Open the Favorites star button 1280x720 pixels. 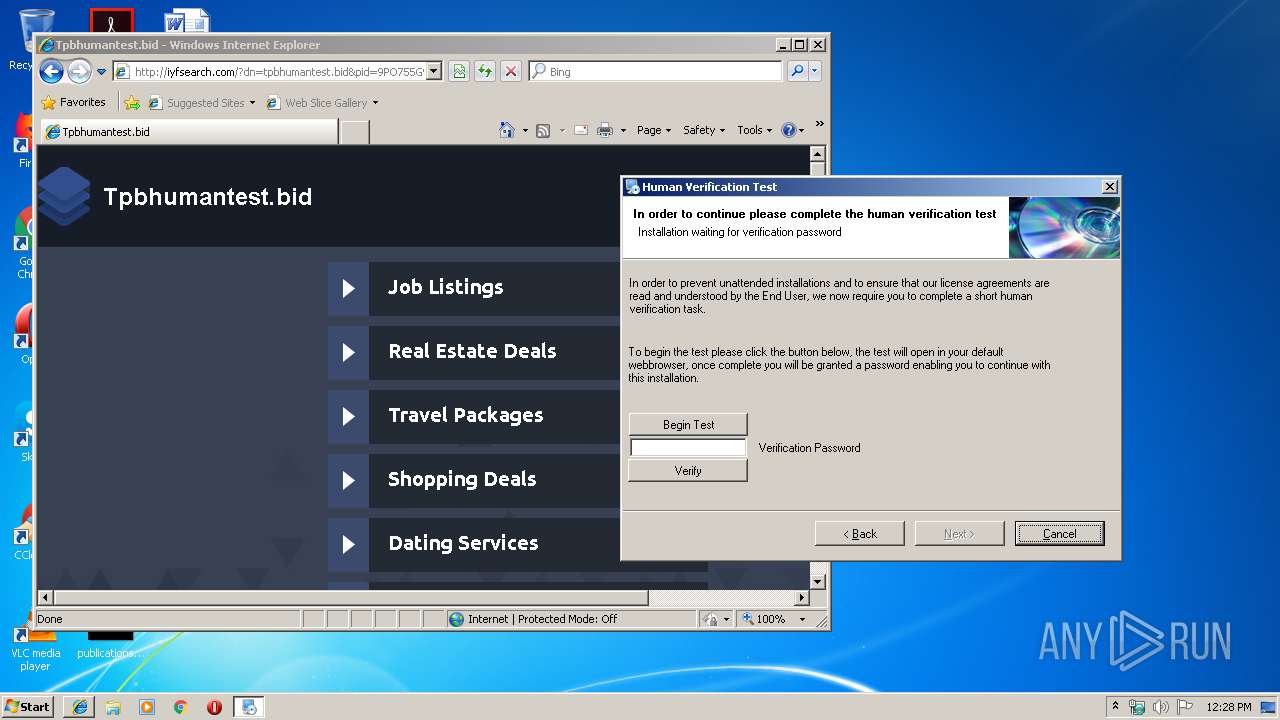click(x=73, y=102)
